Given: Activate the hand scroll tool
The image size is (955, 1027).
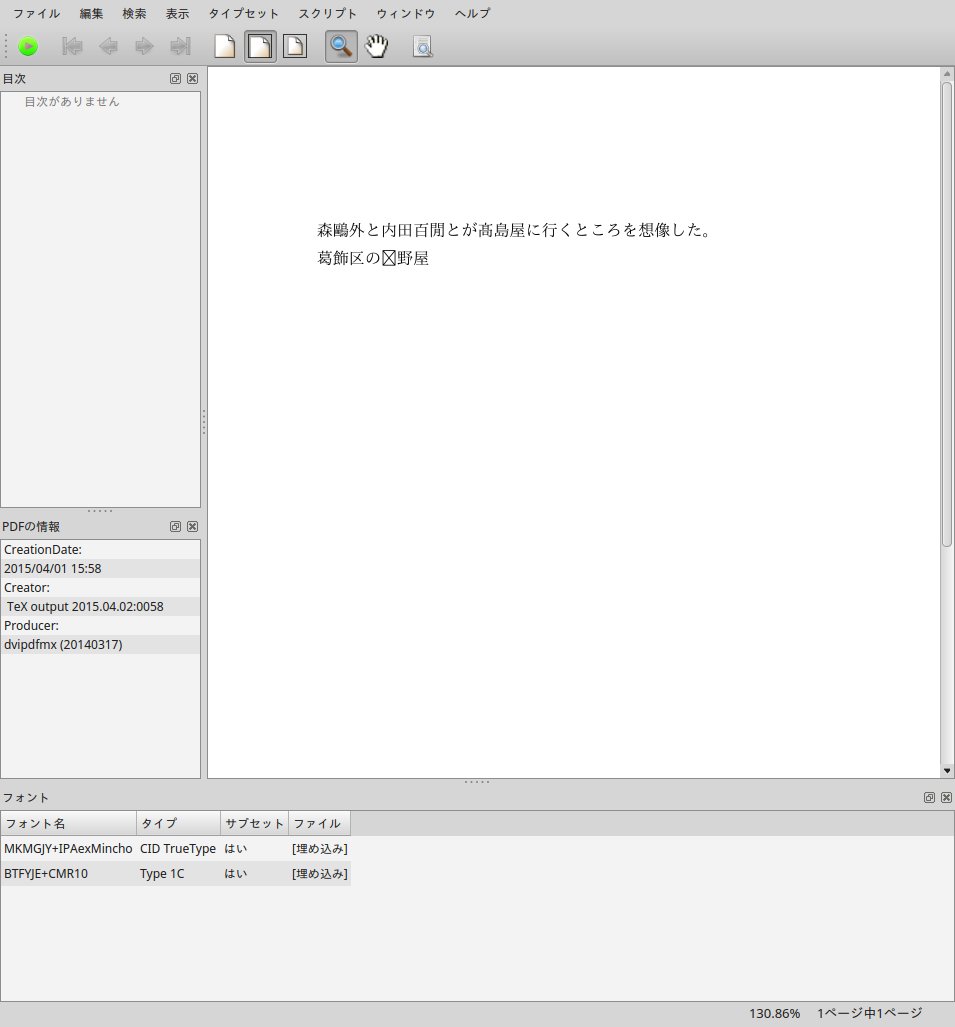Looking at the screenshot, I should click(377, 47).
